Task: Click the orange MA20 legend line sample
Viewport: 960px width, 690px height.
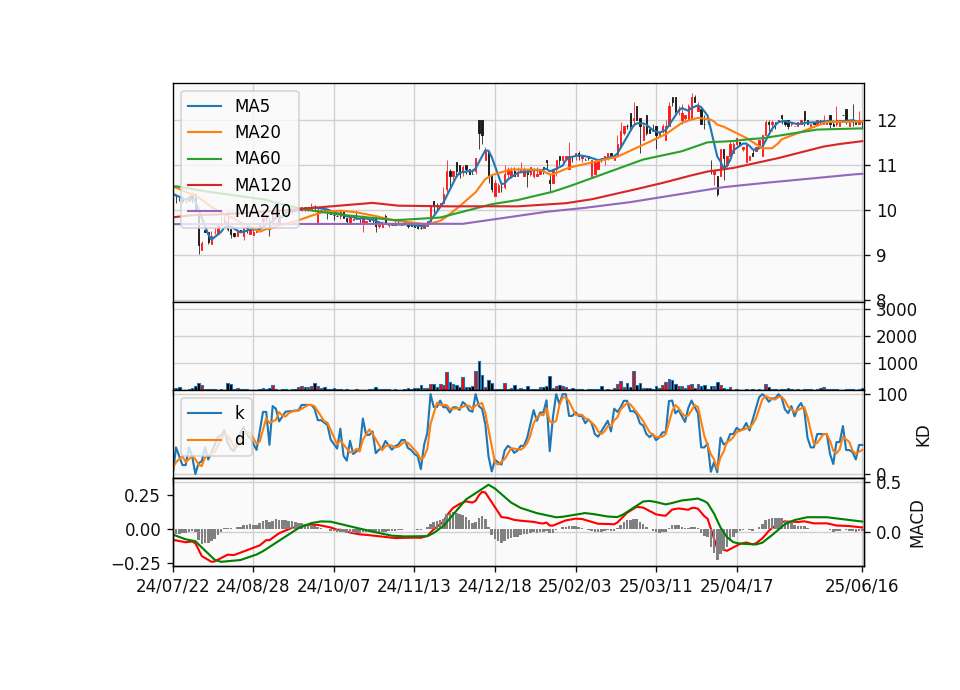Action: point(204,132)
